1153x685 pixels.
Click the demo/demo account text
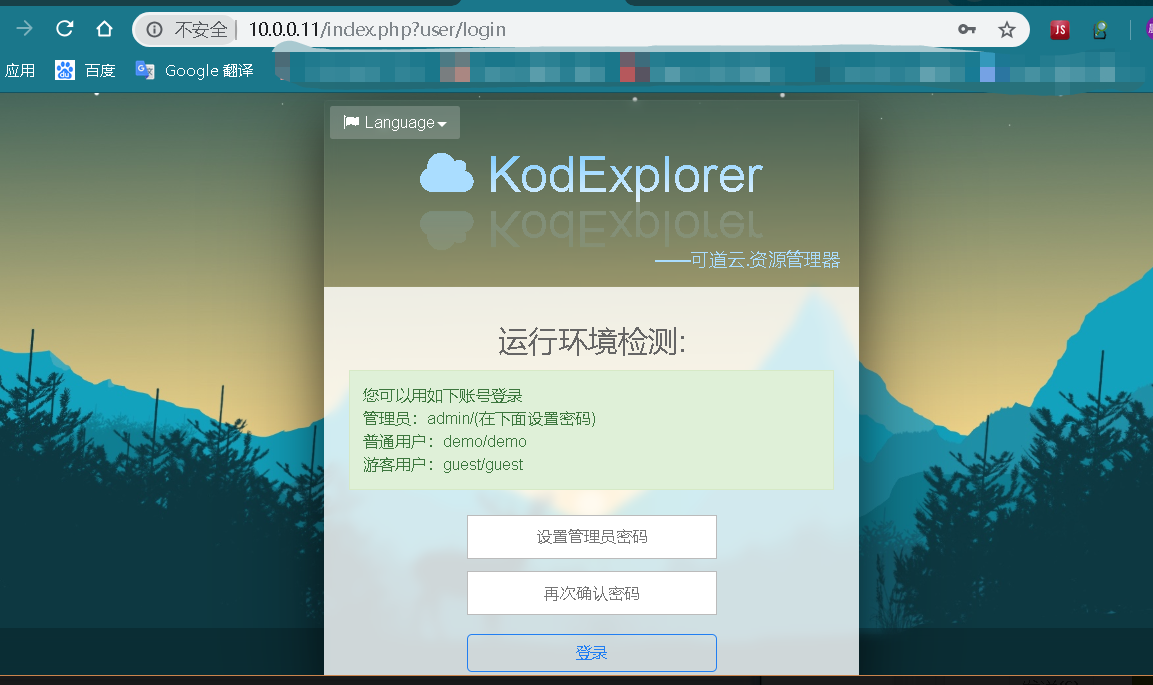[485, 442]
